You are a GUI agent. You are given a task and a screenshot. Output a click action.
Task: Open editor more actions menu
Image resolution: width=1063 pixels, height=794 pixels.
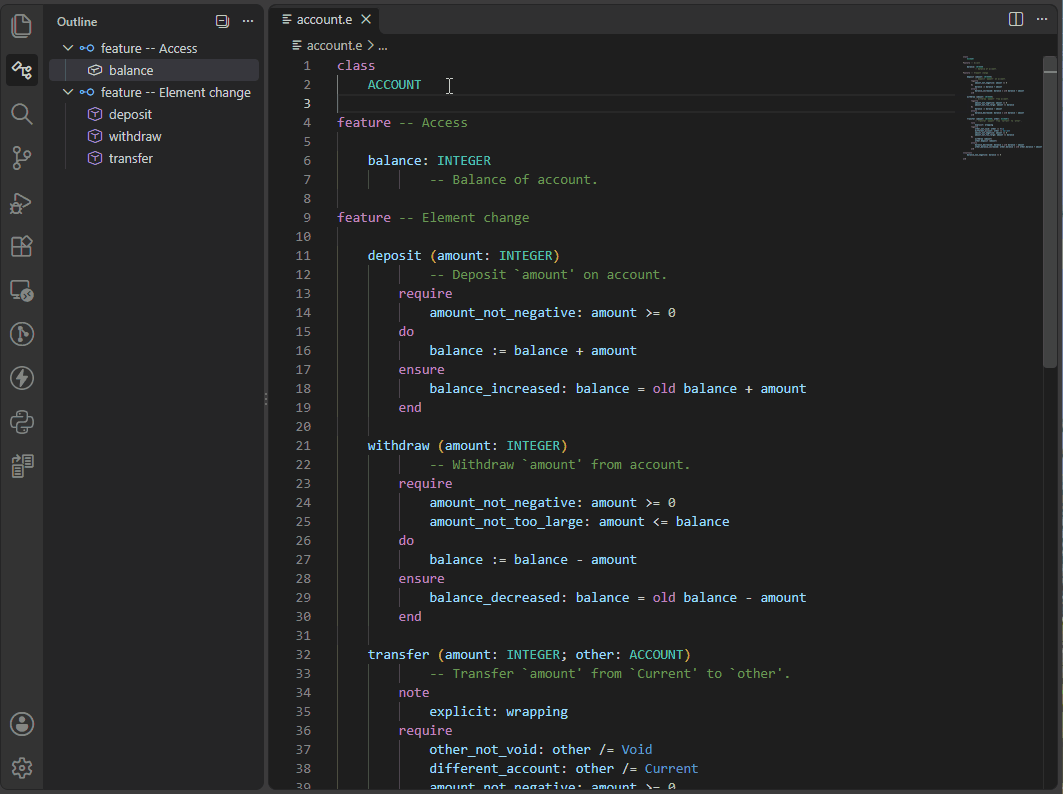[x=1042, y=19]
